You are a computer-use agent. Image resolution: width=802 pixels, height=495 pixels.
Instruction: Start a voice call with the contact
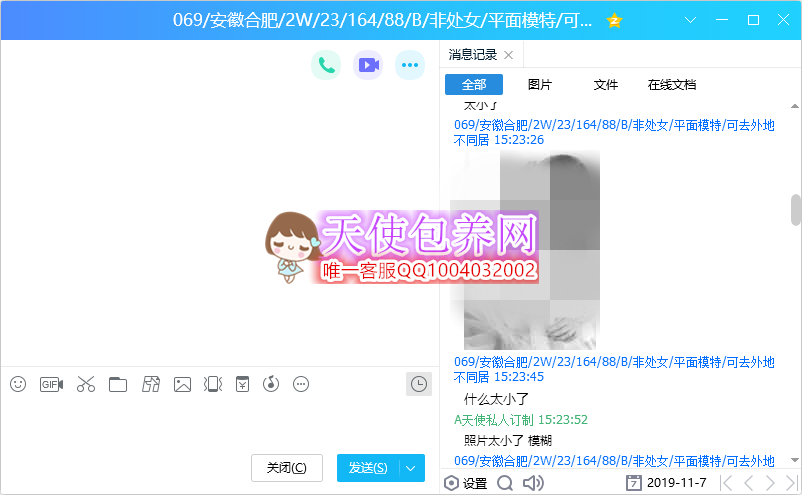[325, 65]
